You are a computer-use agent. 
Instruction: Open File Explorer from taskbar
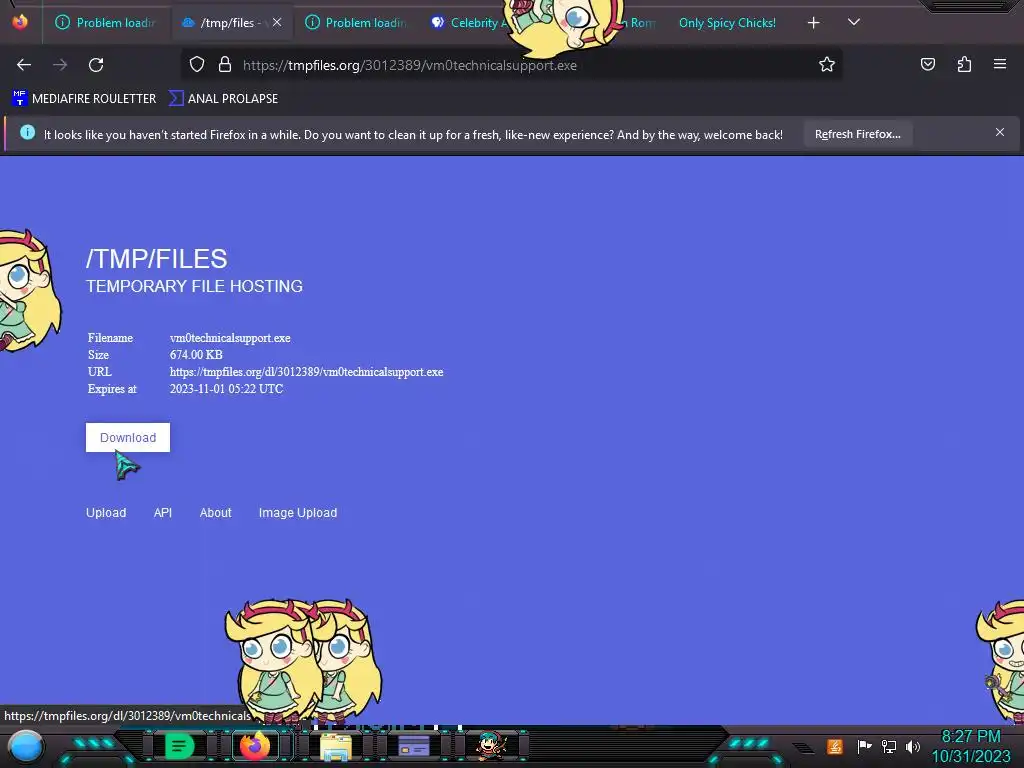click(x=336, y=747)
